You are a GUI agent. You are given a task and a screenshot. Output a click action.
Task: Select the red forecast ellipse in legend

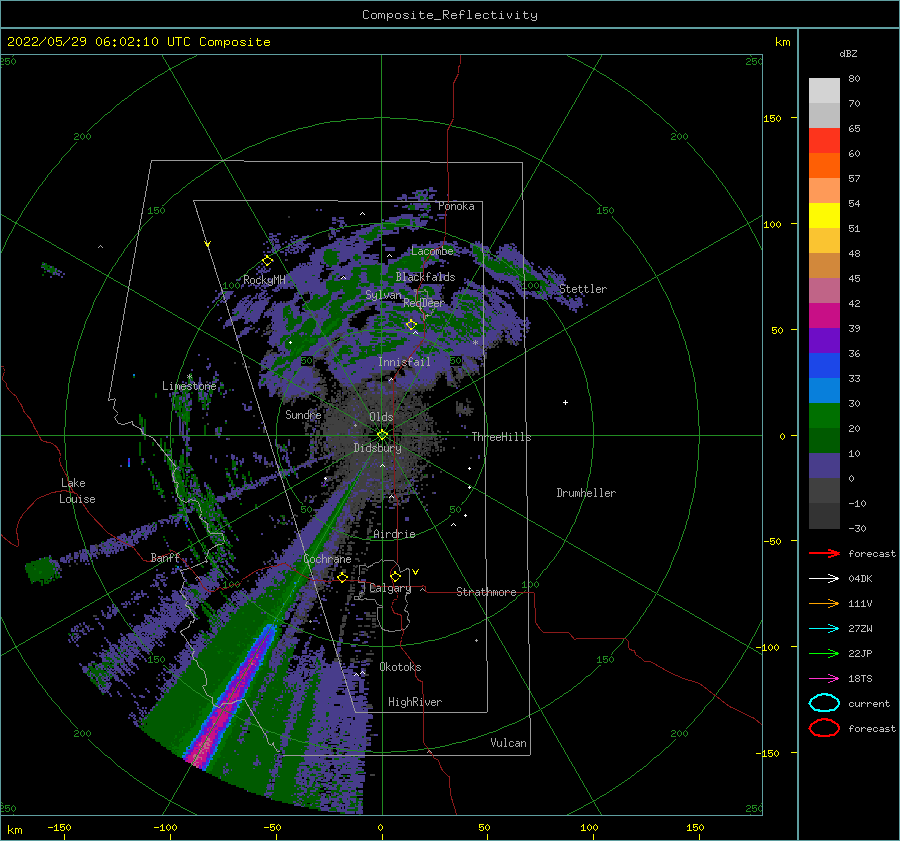(x=824, y=728)
